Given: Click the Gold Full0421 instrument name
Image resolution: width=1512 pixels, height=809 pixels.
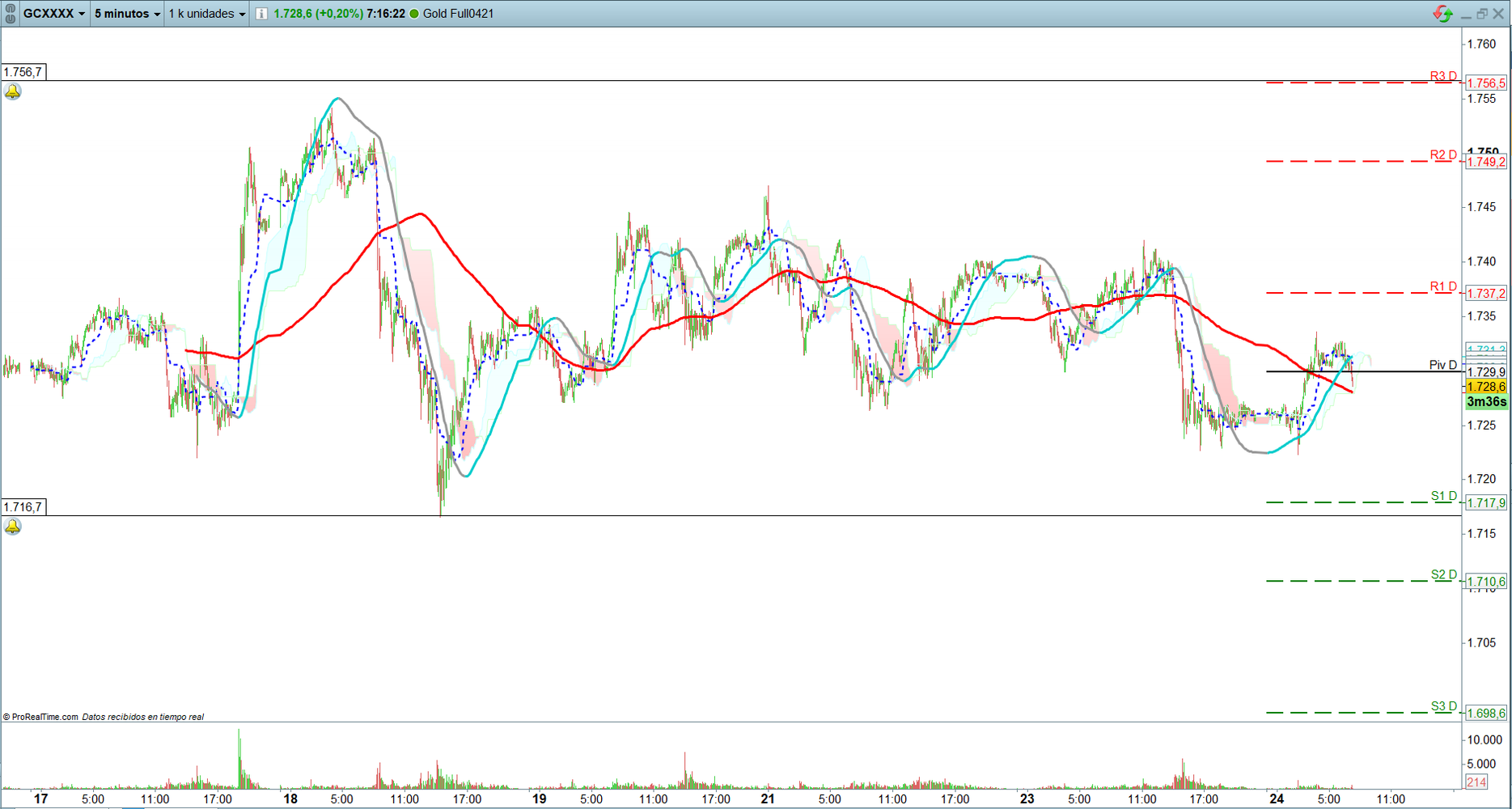Looking at the screenshot, I should coord(458,14).
